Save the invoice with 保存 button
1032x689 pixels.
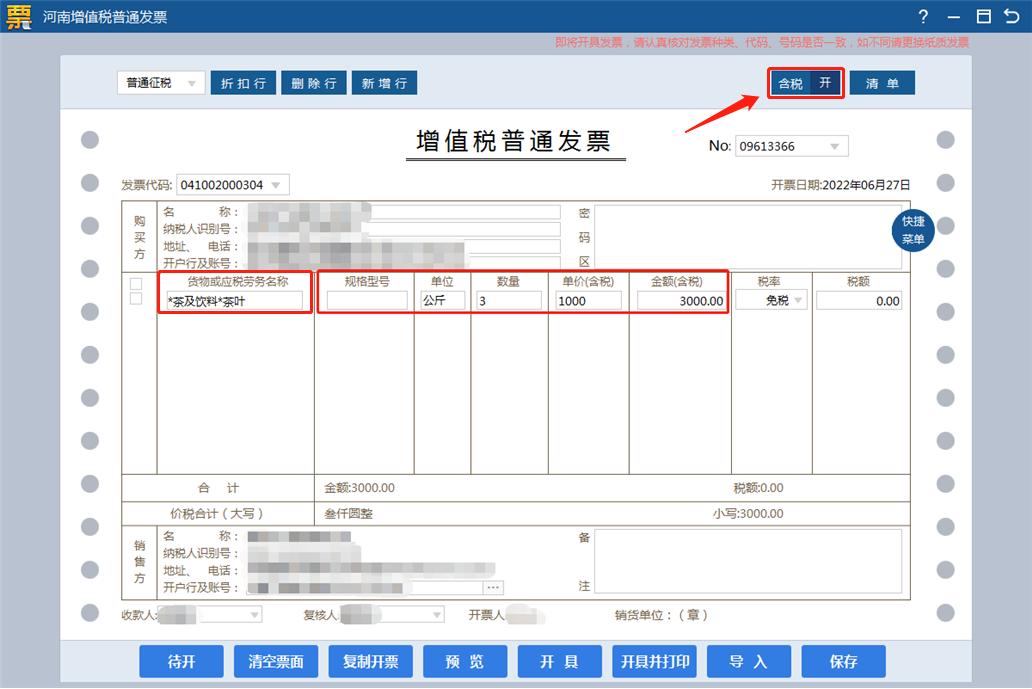point(844,661)
